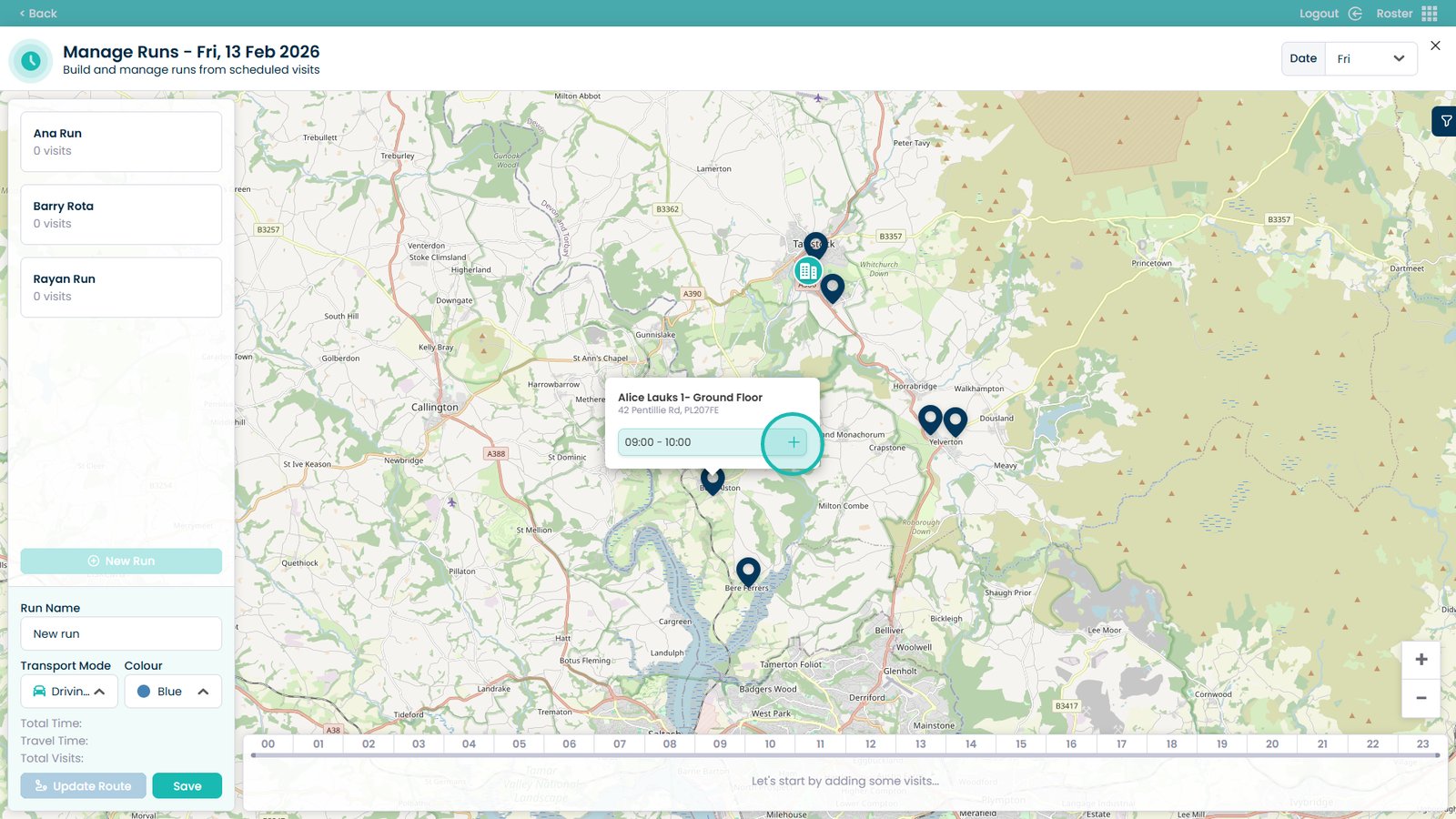Choose Rayan Run in the runs list
Screen dimensions: 1456x819
(121, 288)
